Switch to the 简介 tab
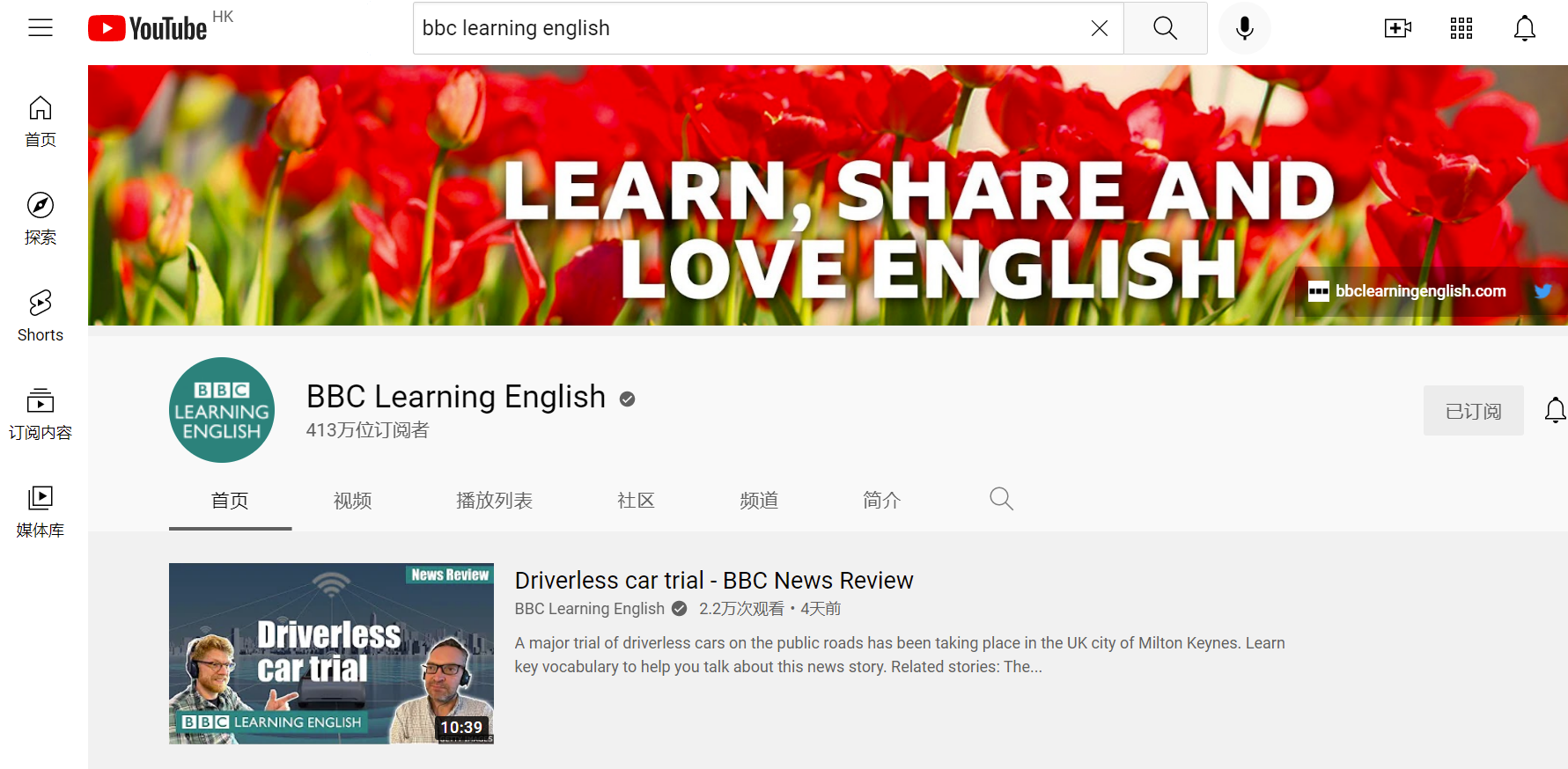Viewport: 1568px width, 769px height. (x=882, y=501)
